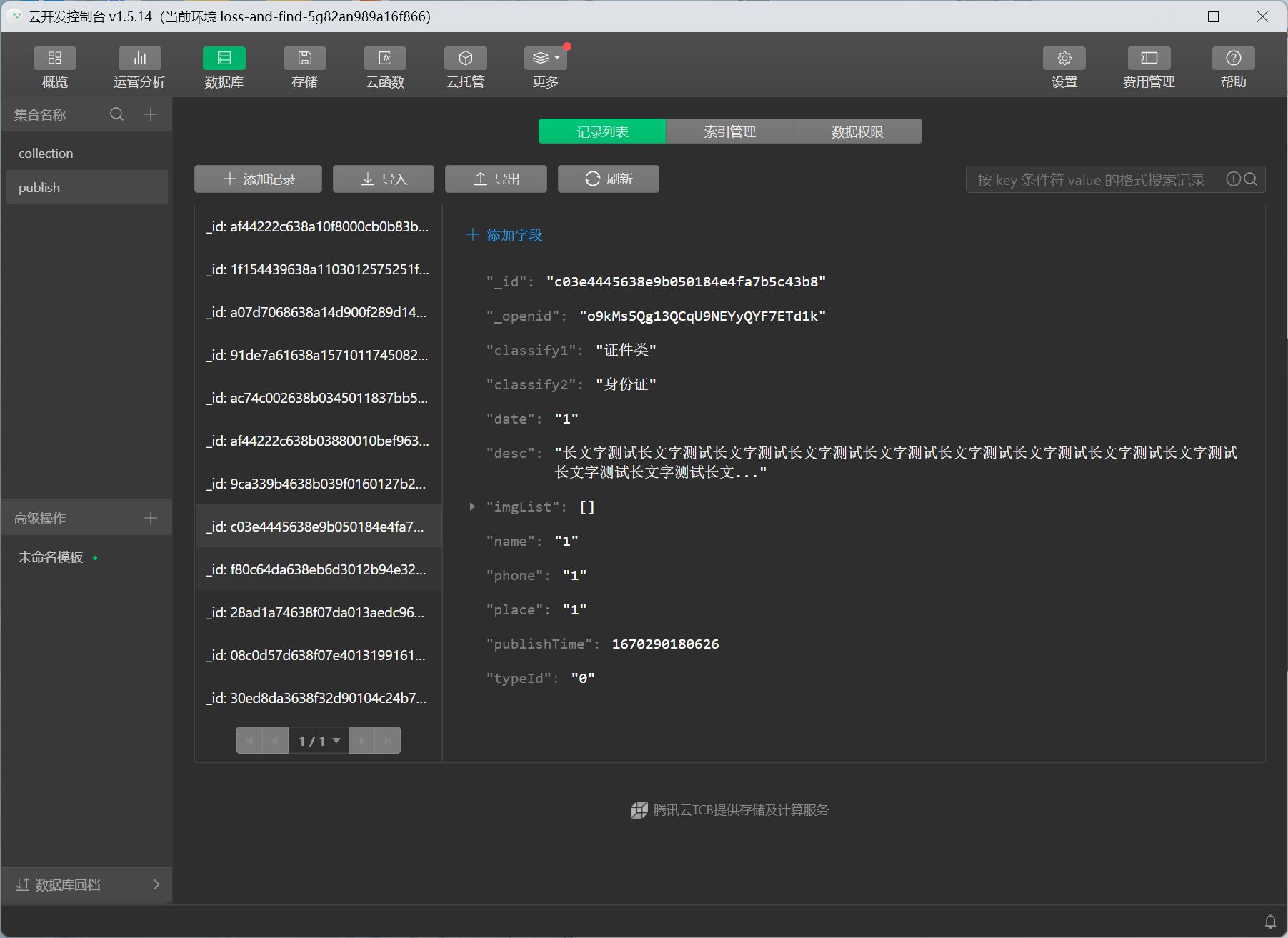Add advanced operation template plus icon
This screenshot has height=938, width=1288.
point(151,518)
